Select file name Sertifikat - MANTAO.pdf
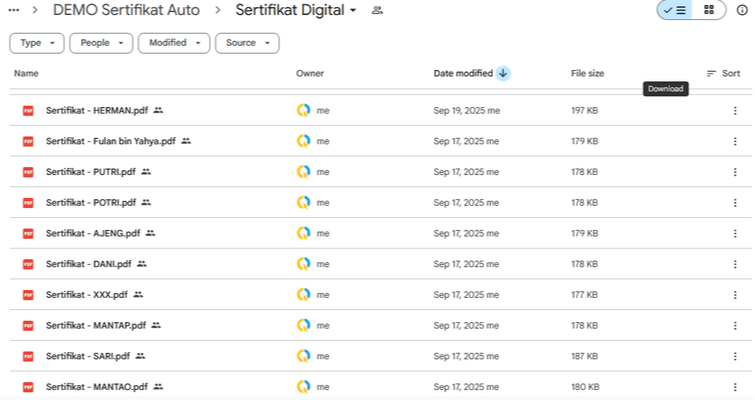The image size is (755, 400). pos(97,387)
